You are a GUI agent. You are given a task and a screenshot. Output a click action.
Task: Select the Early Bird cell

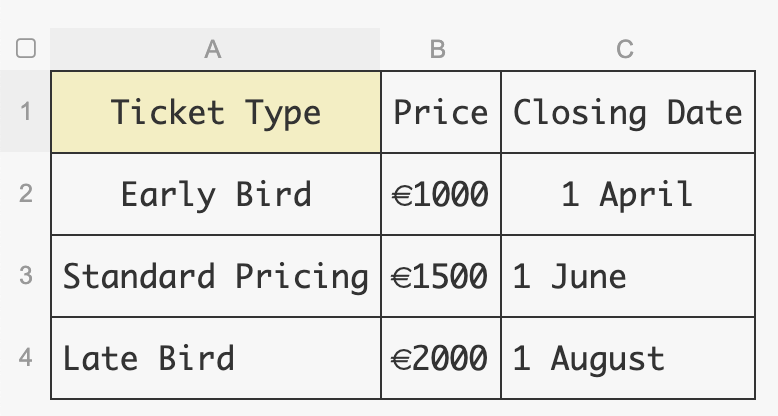215,194
